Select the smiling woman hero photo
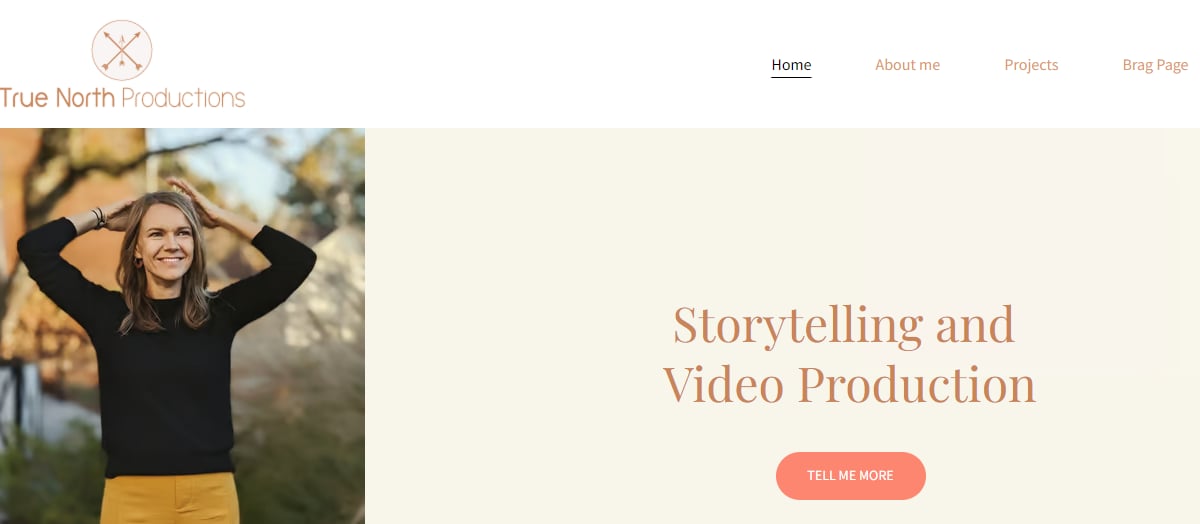Screen dimensions: 1200x524 [182, 326]
